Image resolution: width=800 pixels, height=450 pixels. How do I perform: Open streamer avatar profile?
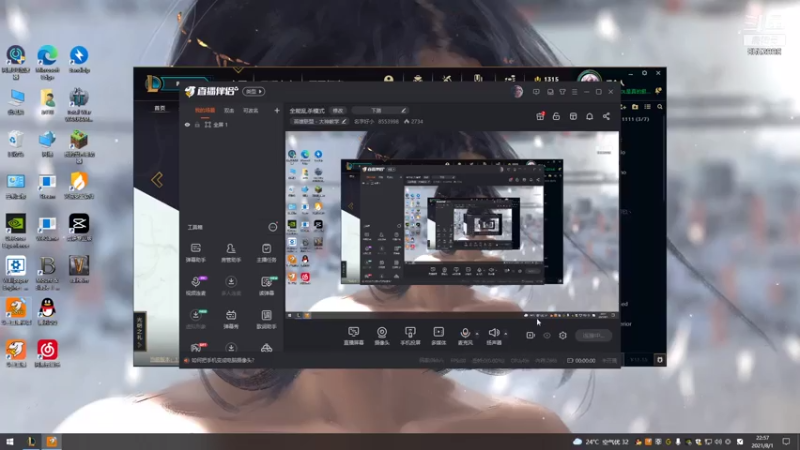[x=518, y=91]
